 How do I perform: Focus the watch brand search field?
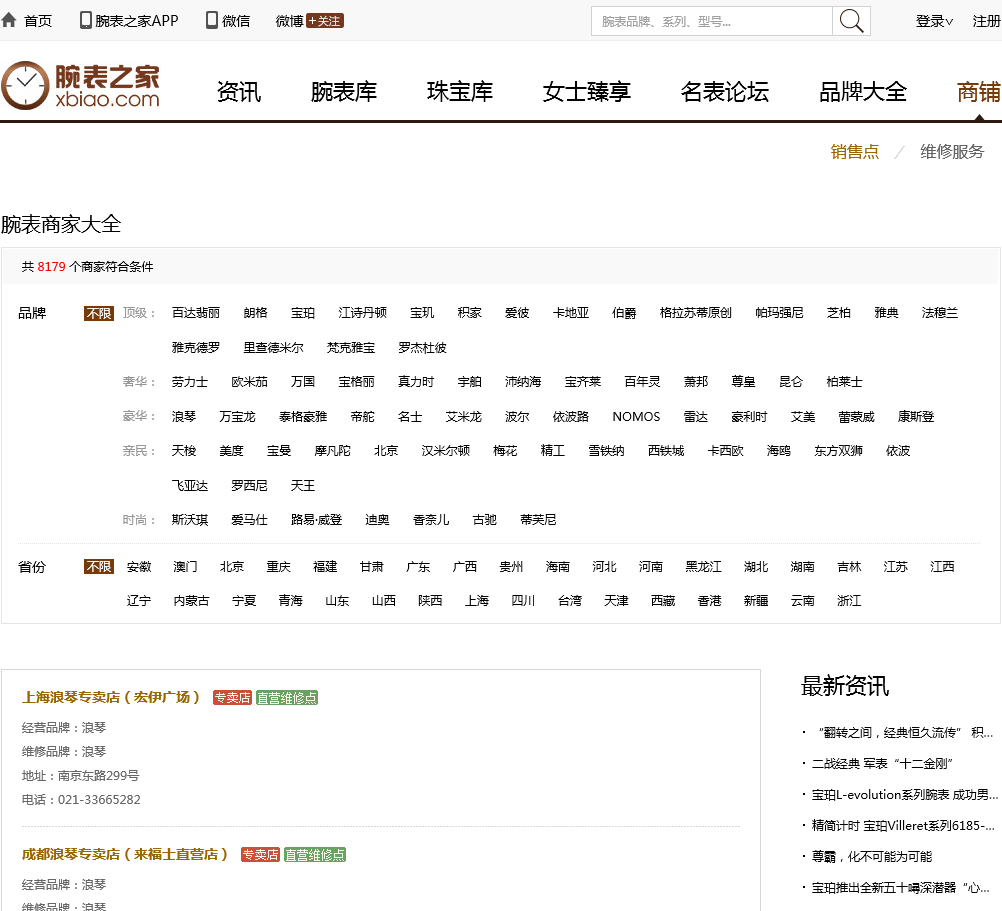[712, 21]
